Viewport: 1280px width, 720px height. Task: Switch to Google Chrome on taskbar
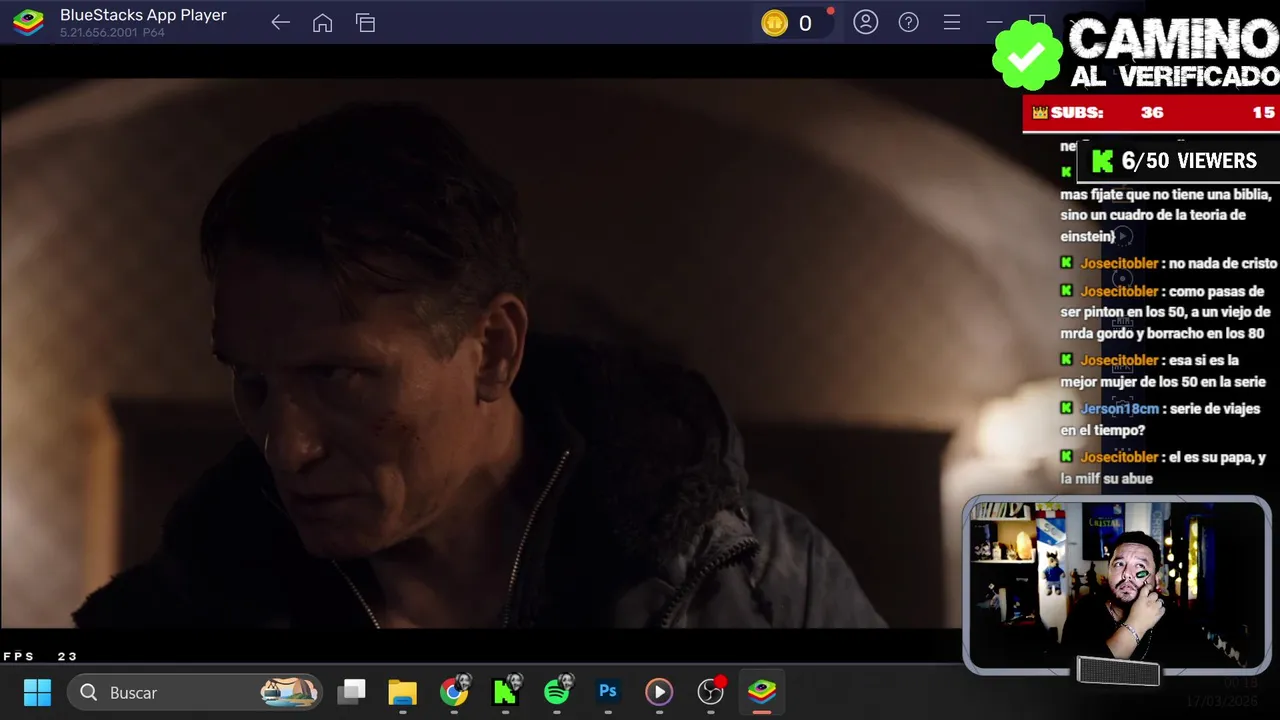[x=454, y=692]
